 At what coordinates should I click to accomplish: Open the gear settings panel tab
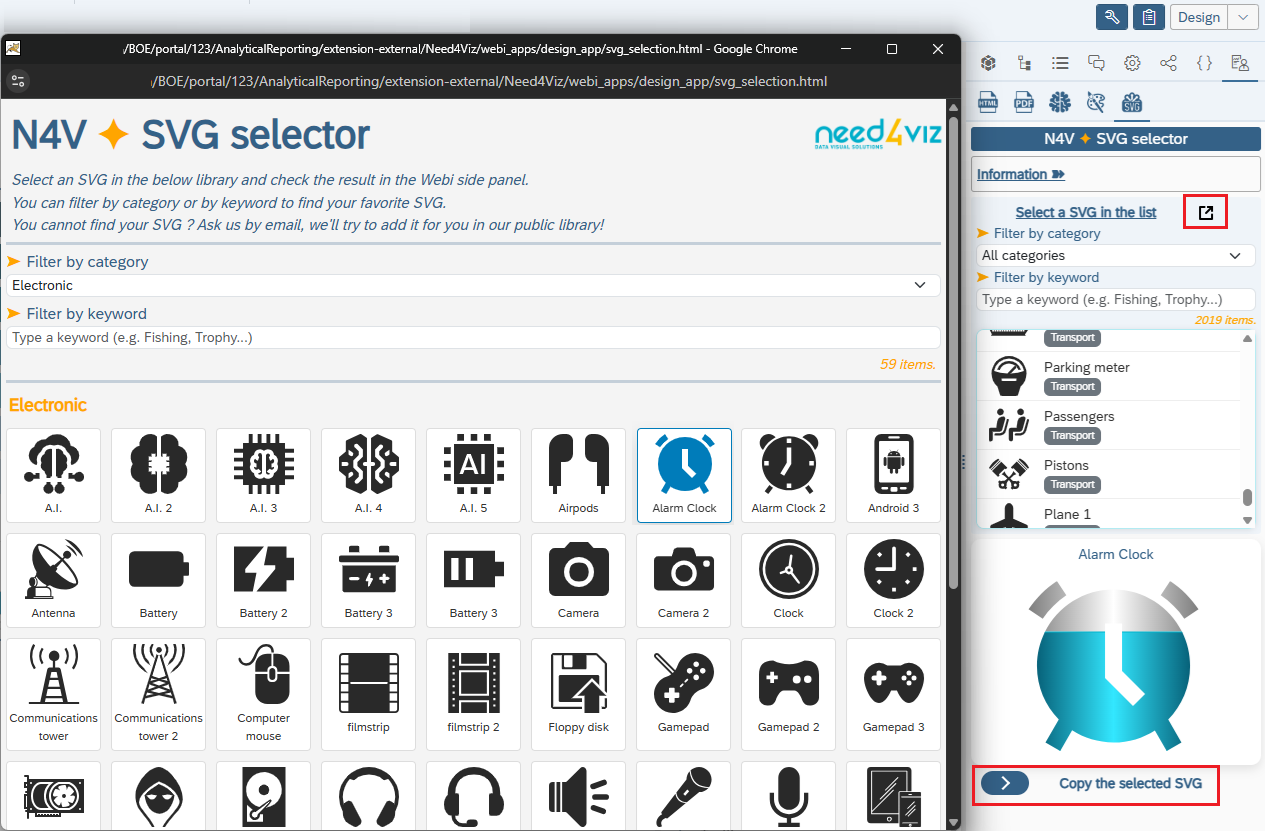[x=1132, y=63]
